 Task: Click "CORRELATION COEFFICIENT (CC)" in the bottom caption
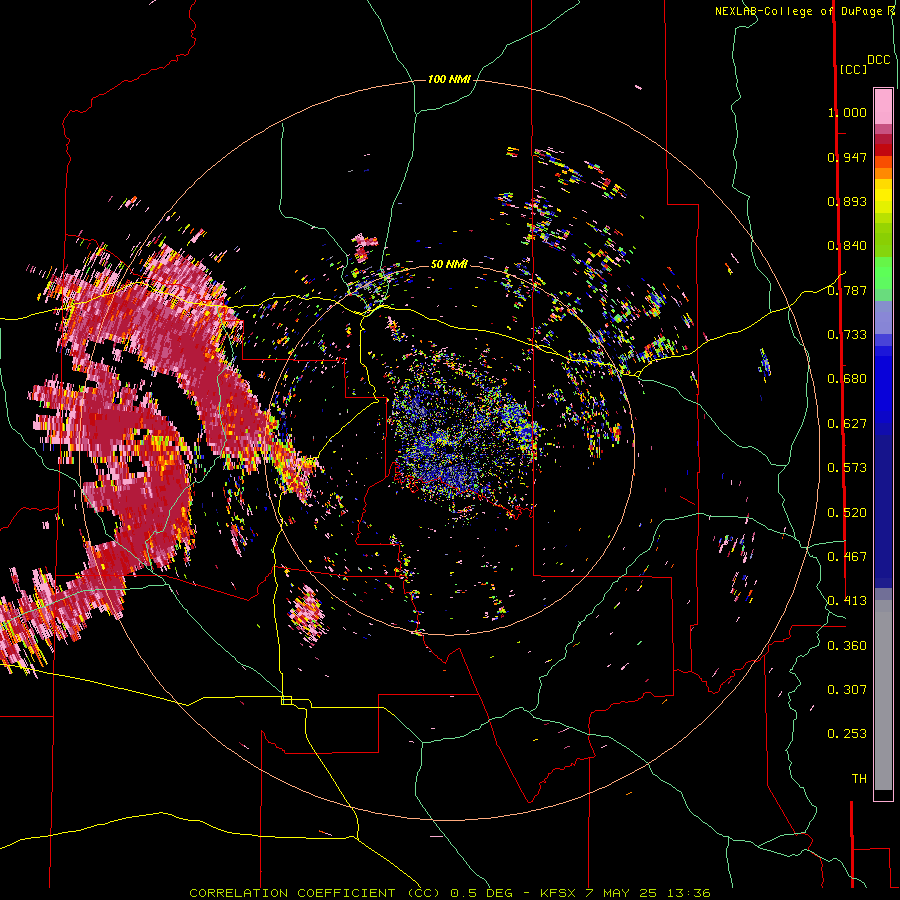click(315, 893)
